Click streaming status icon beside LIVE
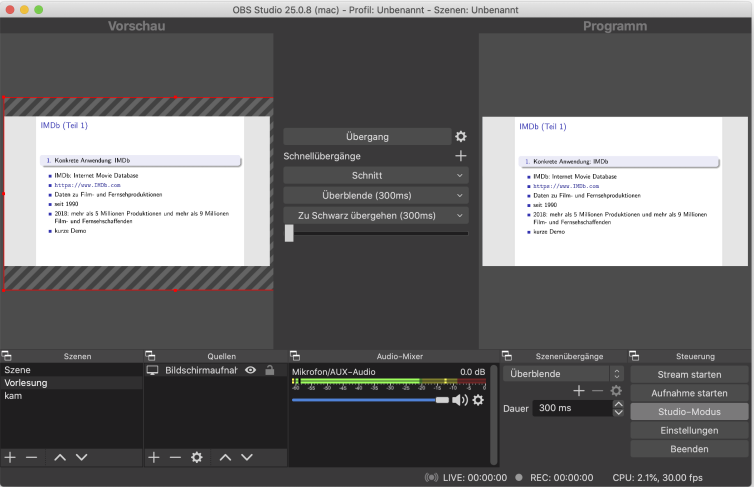 point(431,477)
